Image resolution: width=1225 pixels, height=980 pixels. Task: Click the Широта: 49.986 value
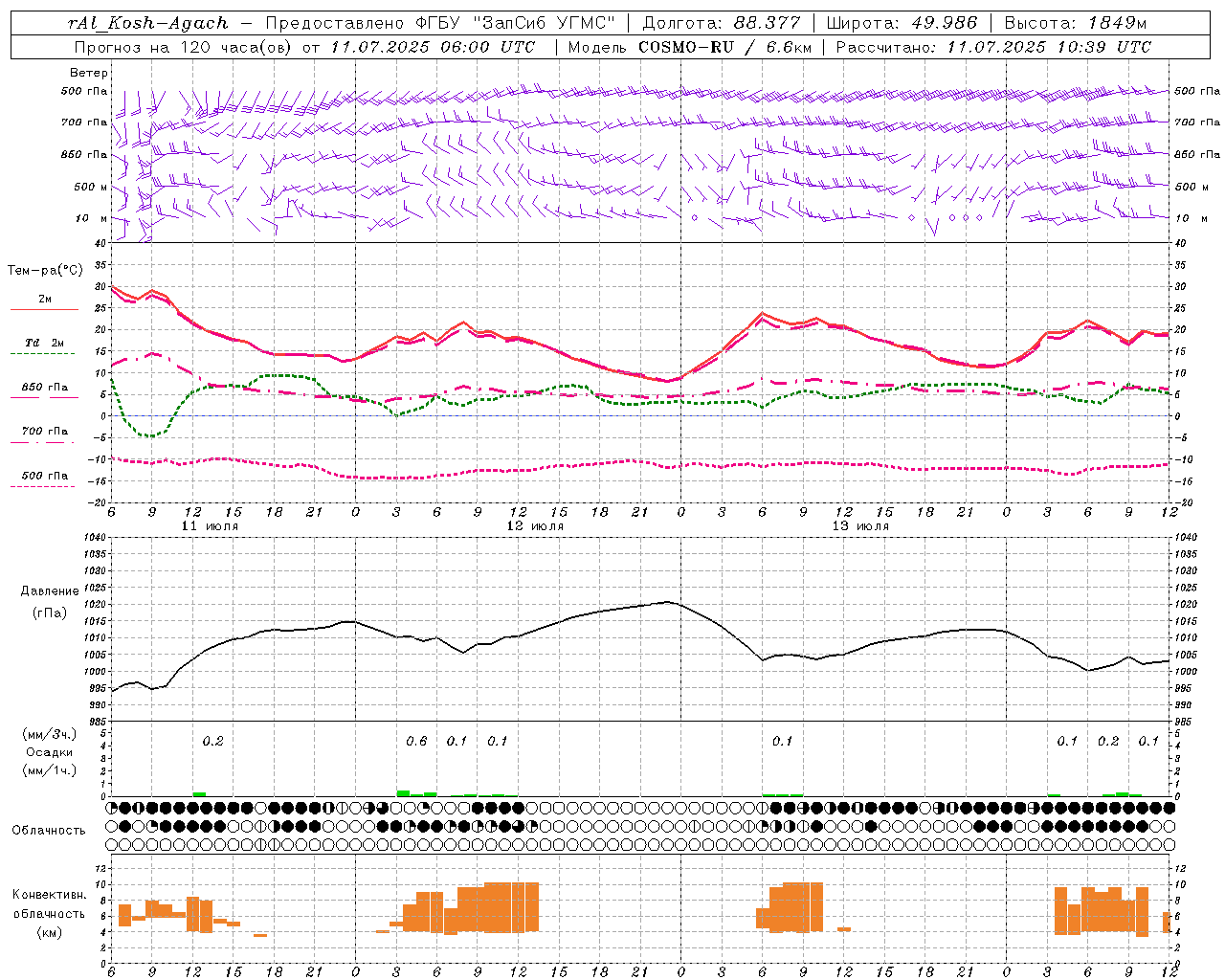[x=902, y=23]
